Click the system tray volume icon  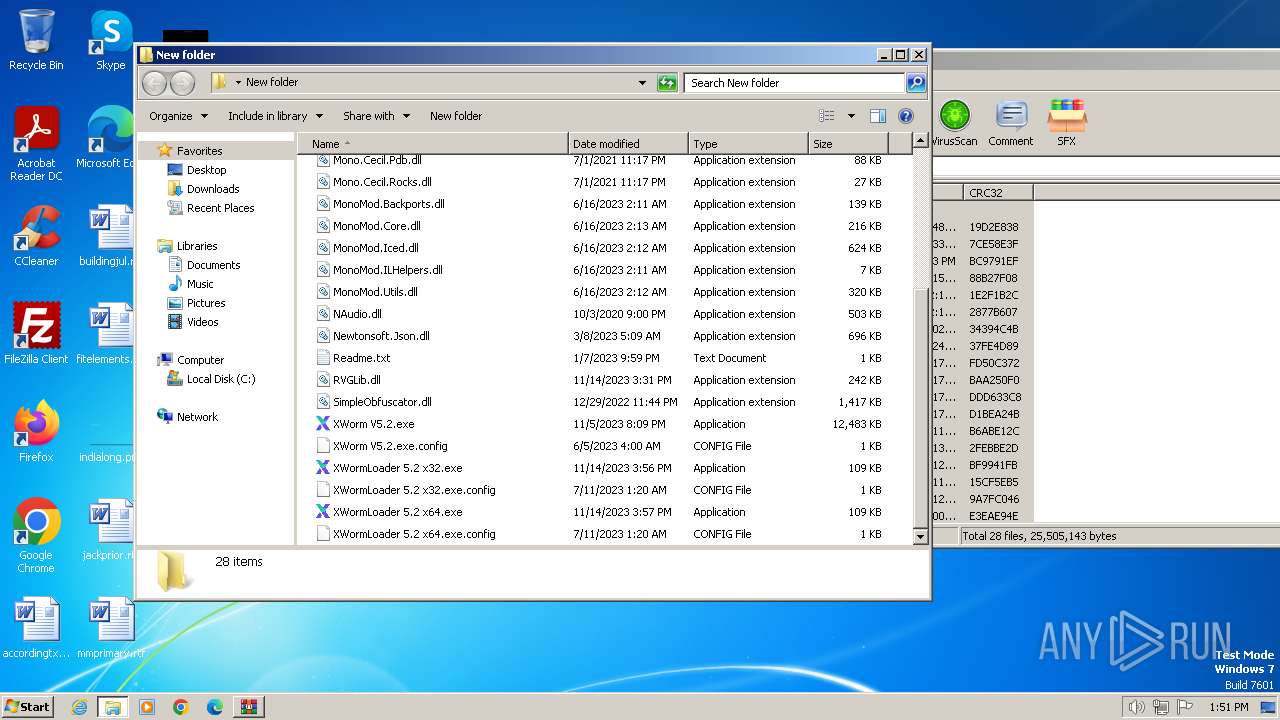click(x=1136, y=707)
